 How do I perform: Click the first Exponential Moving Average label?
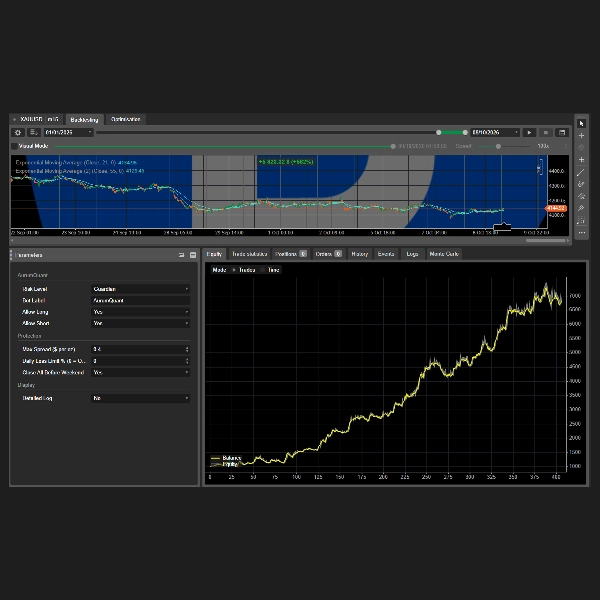(x=76, y=163)
